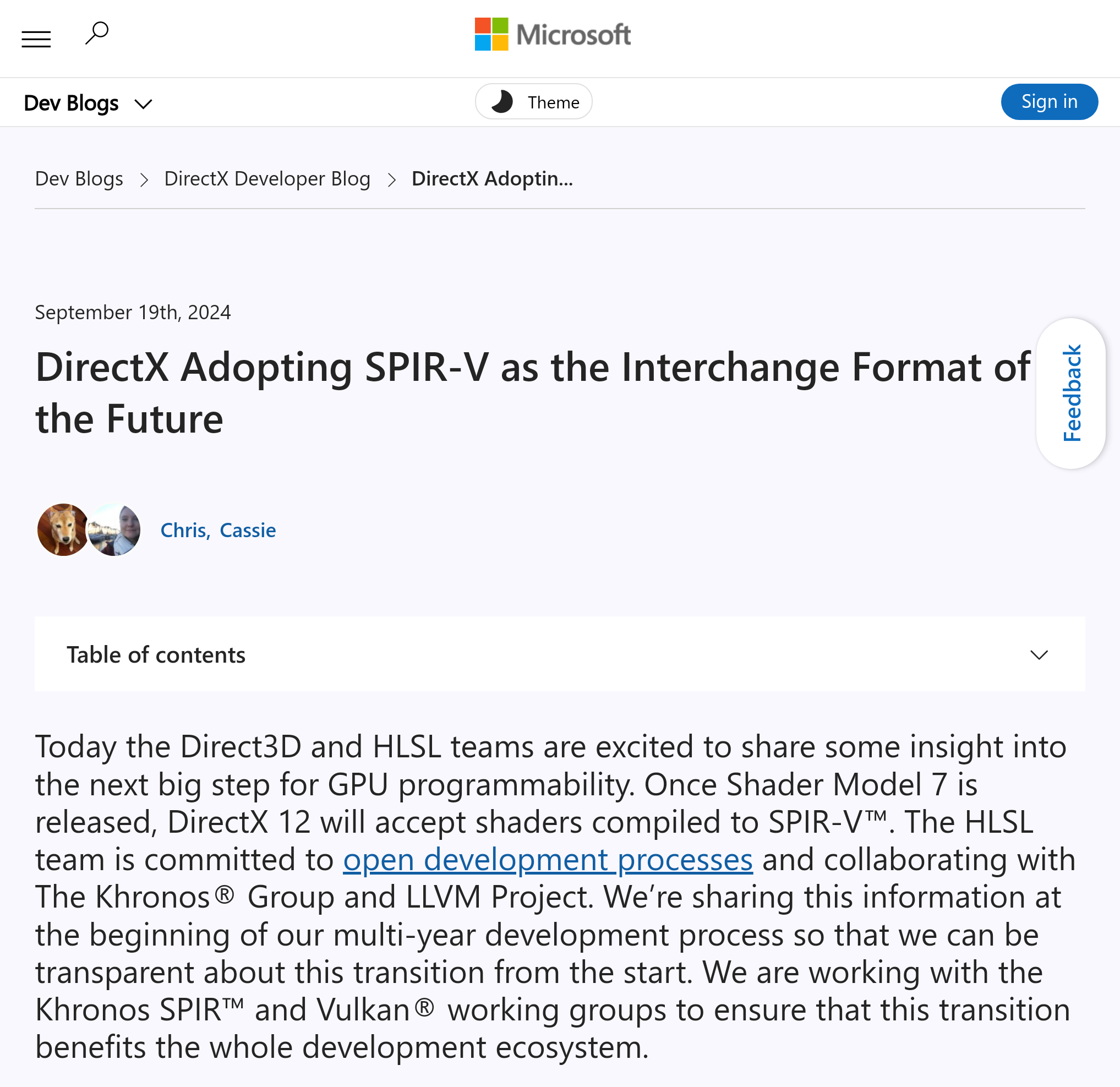The height and width of the screenshot is (1087, 1120).
Task: Open the Feedback side tab
Action: 1070,393
